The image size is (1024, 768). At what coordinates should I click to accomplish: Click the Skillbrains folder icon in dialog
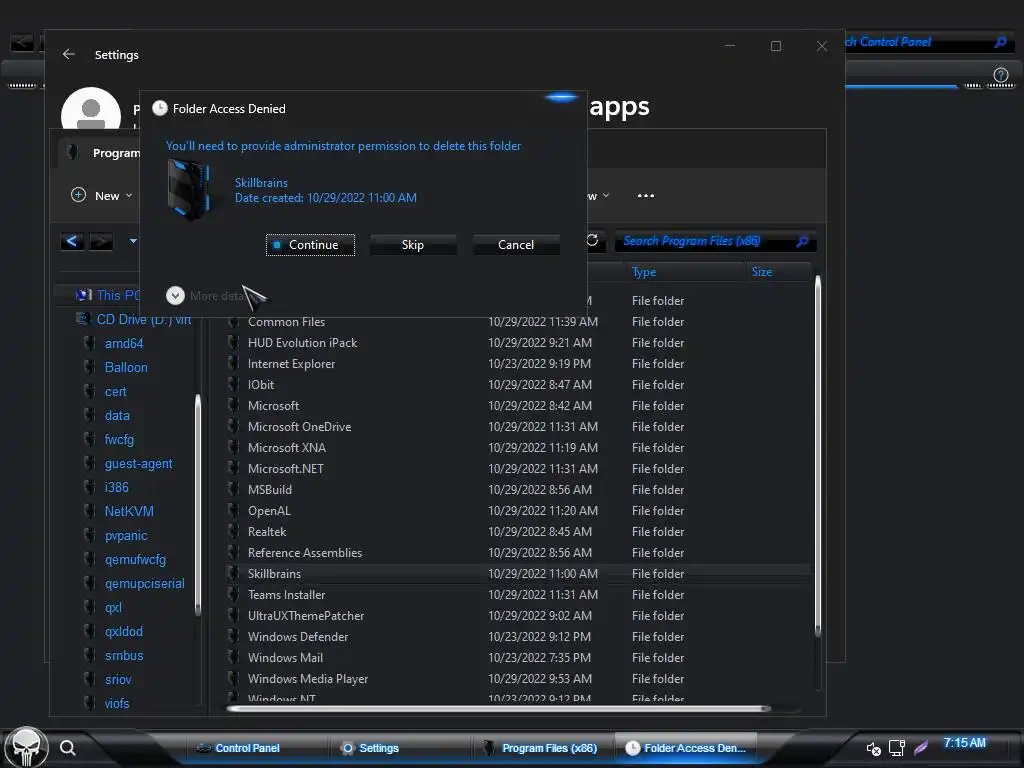click(x=189, y=189)
